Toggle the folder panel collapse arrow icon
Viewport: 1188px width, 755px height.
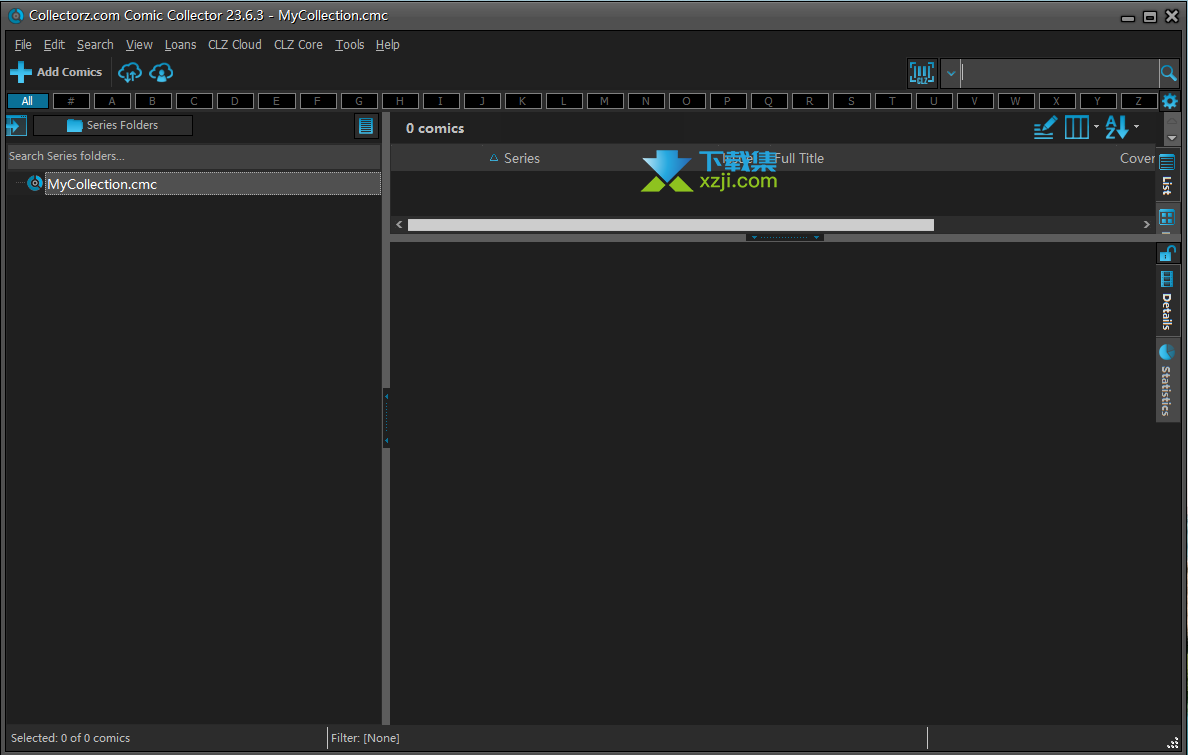pos(16,125)
